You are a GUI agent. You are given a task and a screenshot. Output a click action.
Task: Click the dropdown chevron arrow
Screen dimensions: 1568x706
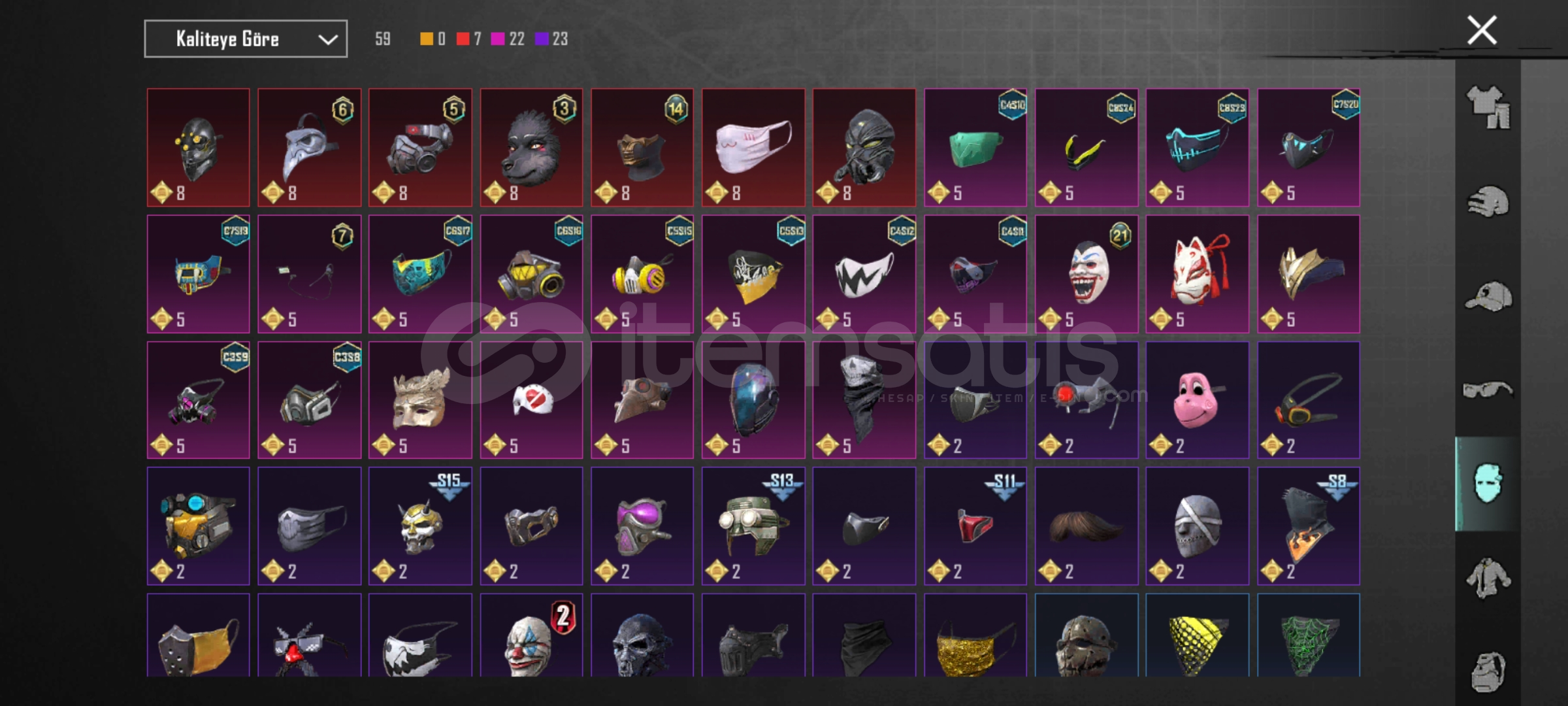(x=327, y=40)
